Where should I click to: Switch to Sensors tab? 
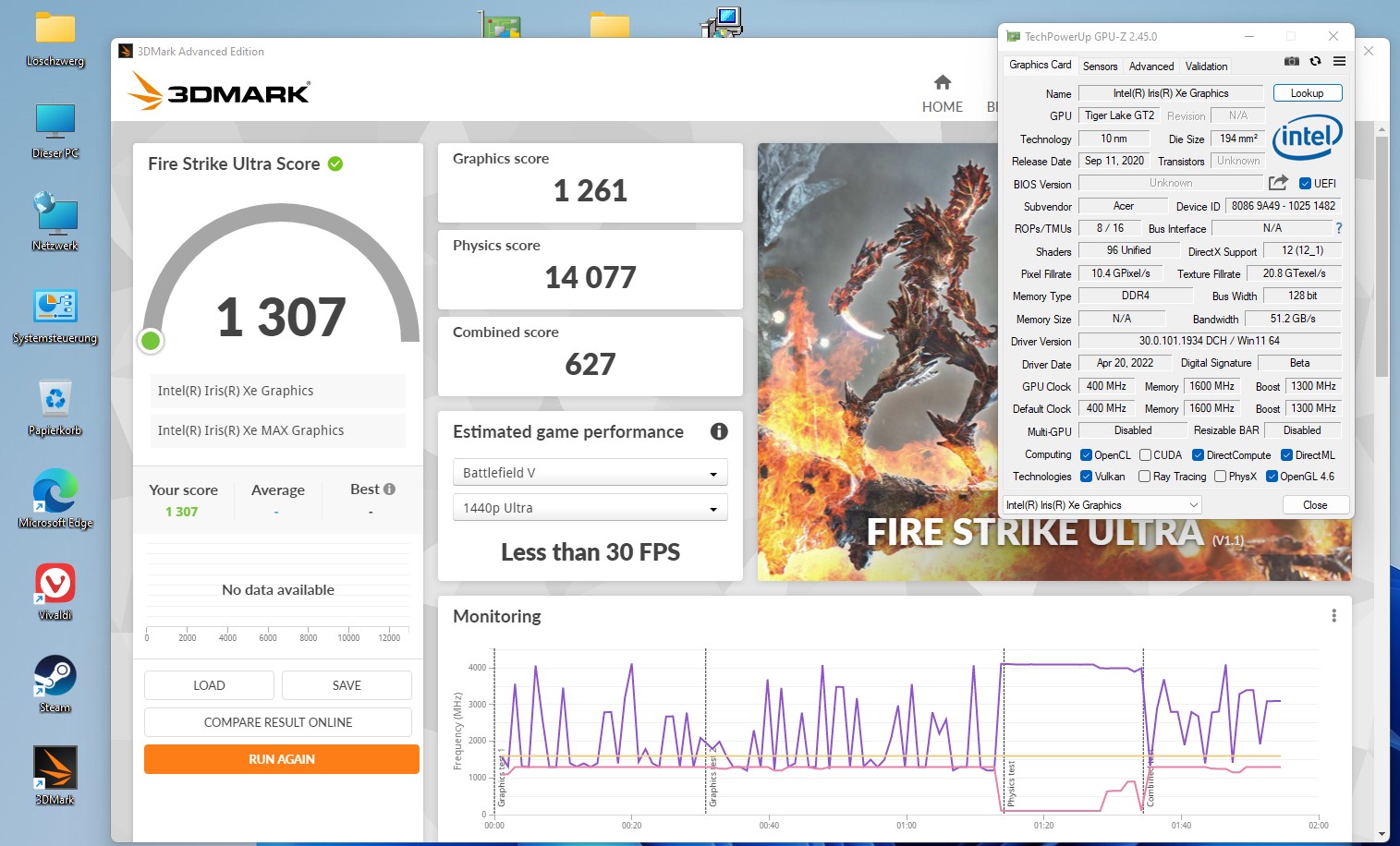pos(1100,66)
